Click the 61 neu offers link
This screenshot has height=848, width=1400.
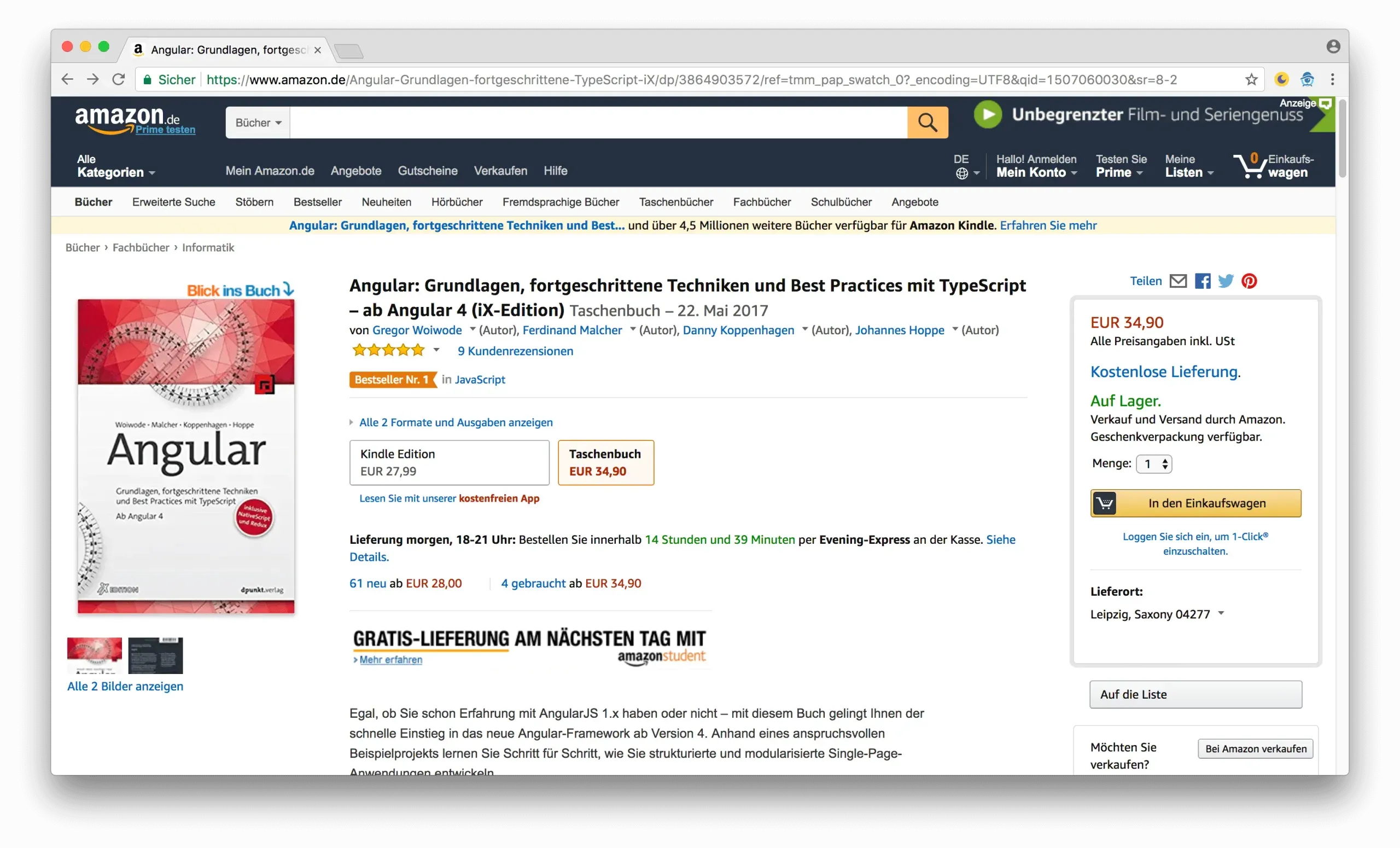[367, 583]
